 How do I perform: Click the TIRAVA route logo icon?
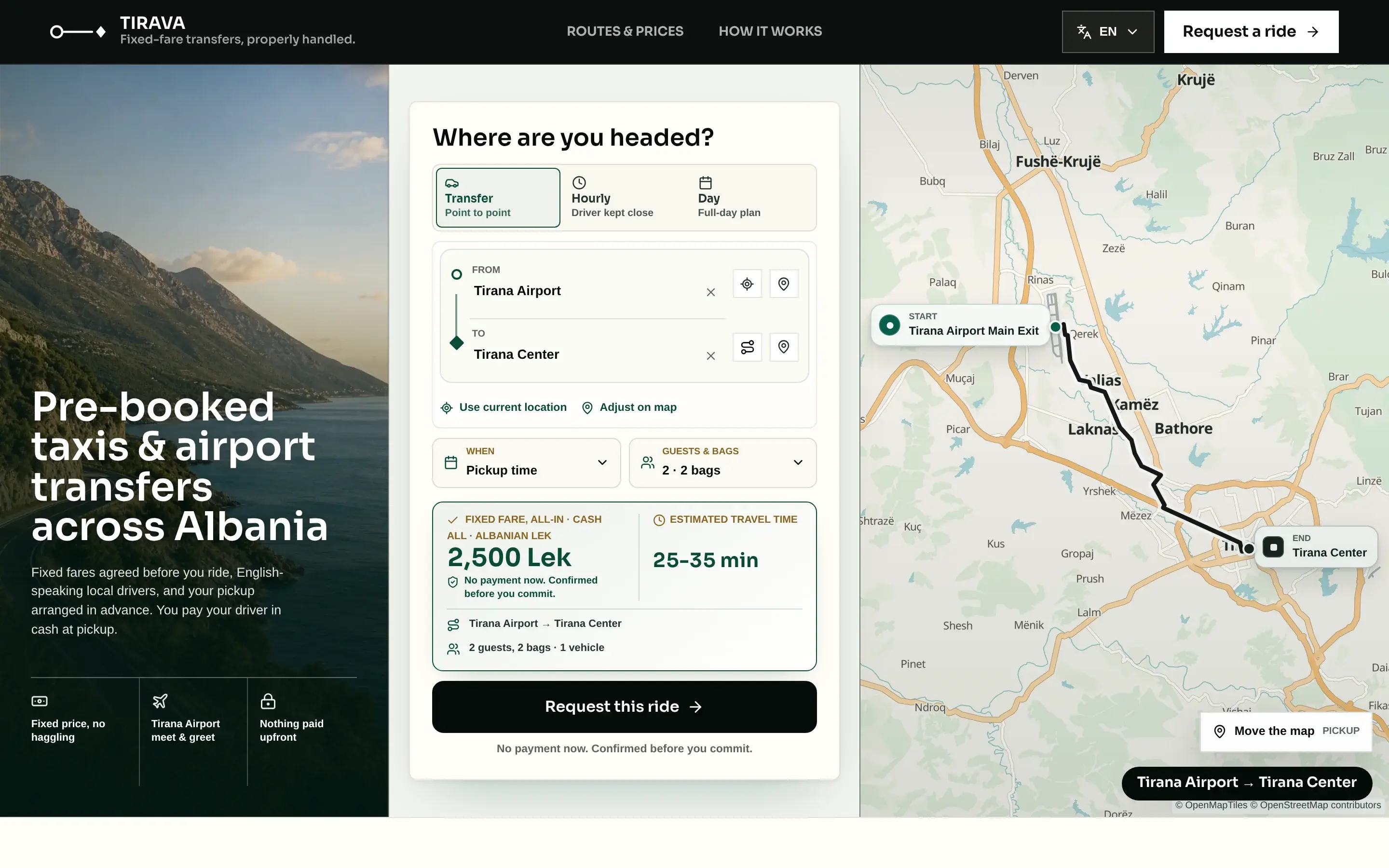coord(78,31)
